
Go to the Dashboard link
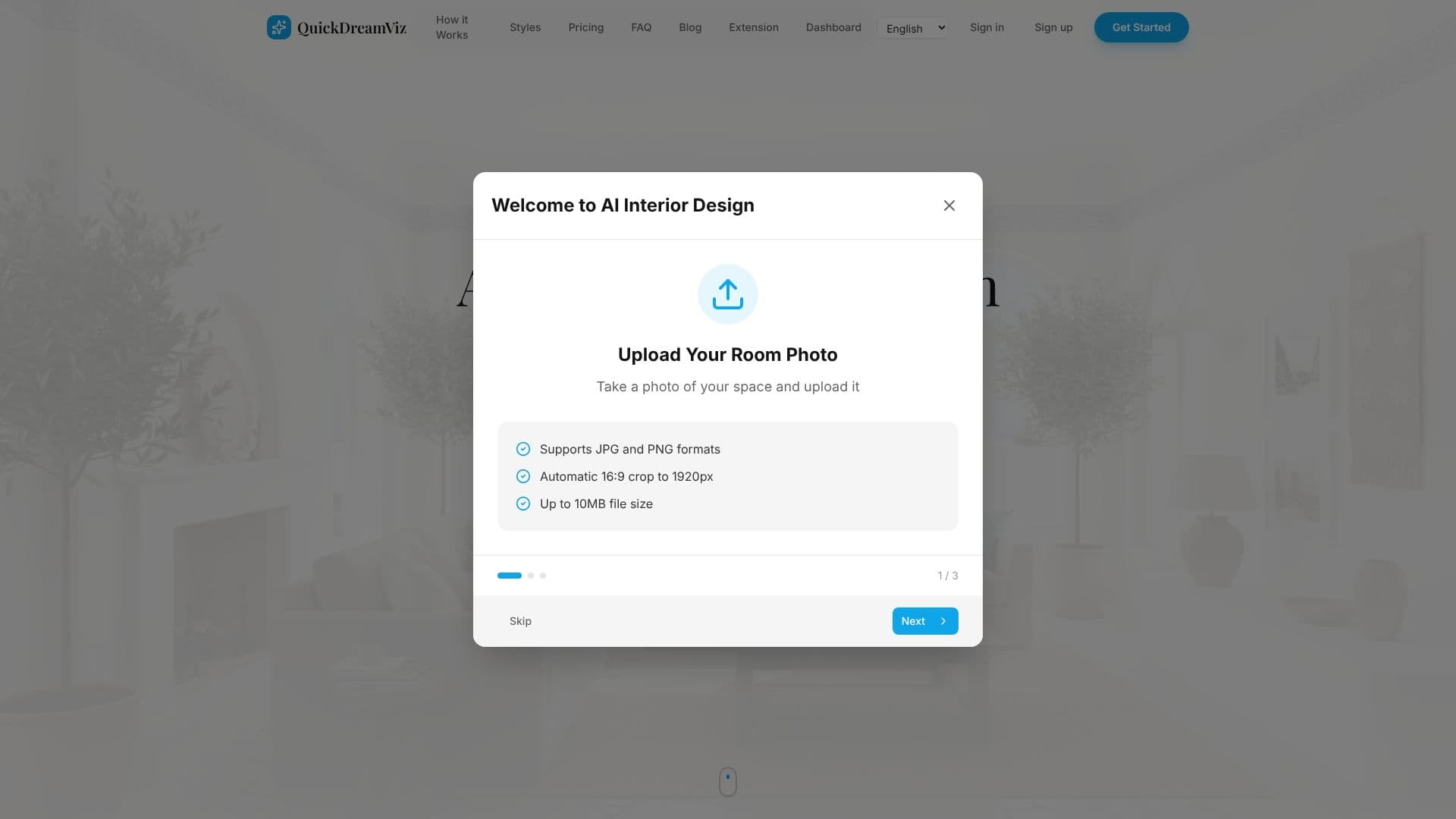click(x=833, y=27)
